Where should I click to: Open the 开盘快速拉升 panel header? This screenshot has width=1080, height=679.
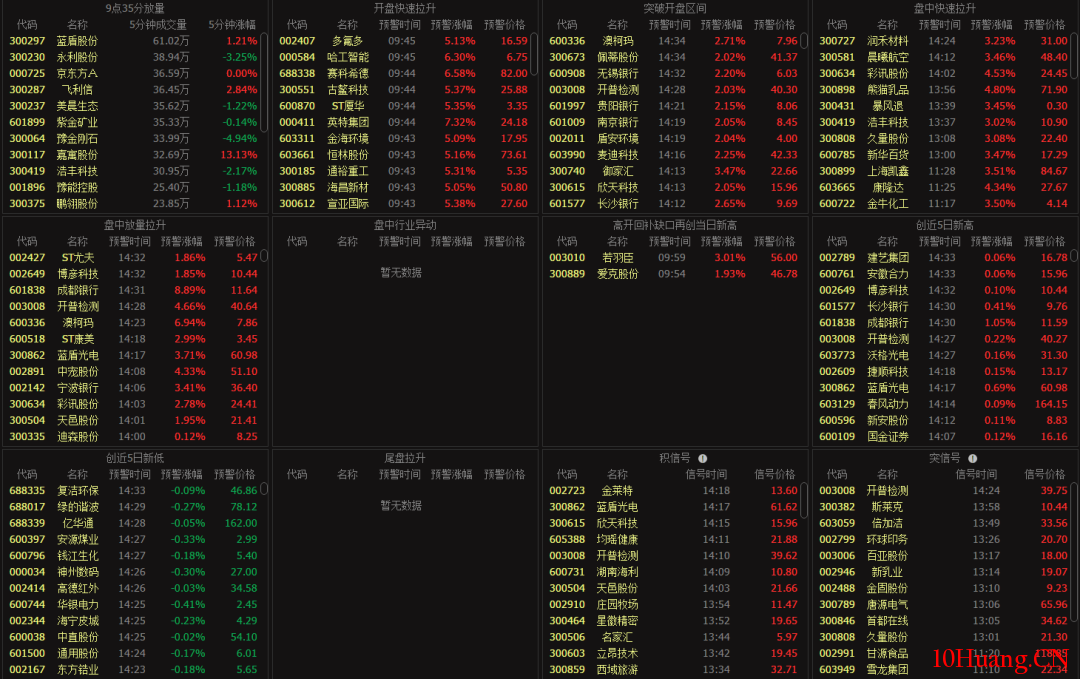click(404, 8)
